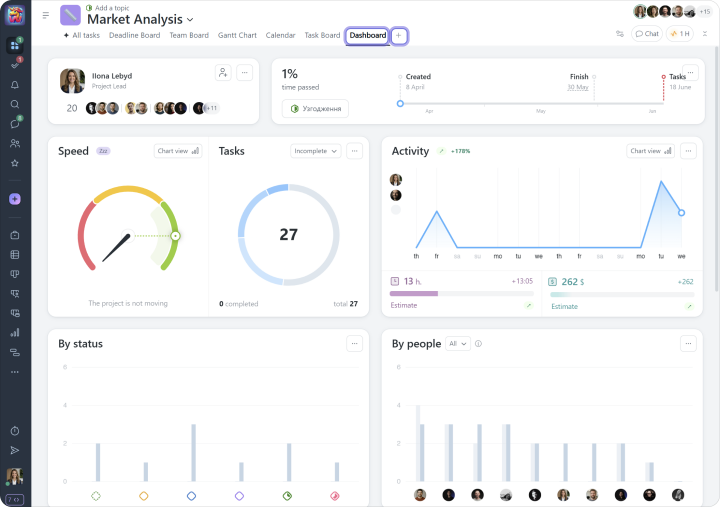
Task: Click the add member icon
Action: tap(223, 73)
